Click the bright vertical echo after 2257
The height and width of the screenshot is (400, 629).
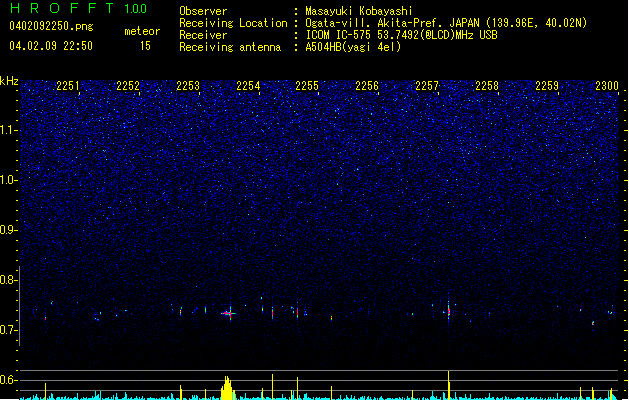coord(448,311)
